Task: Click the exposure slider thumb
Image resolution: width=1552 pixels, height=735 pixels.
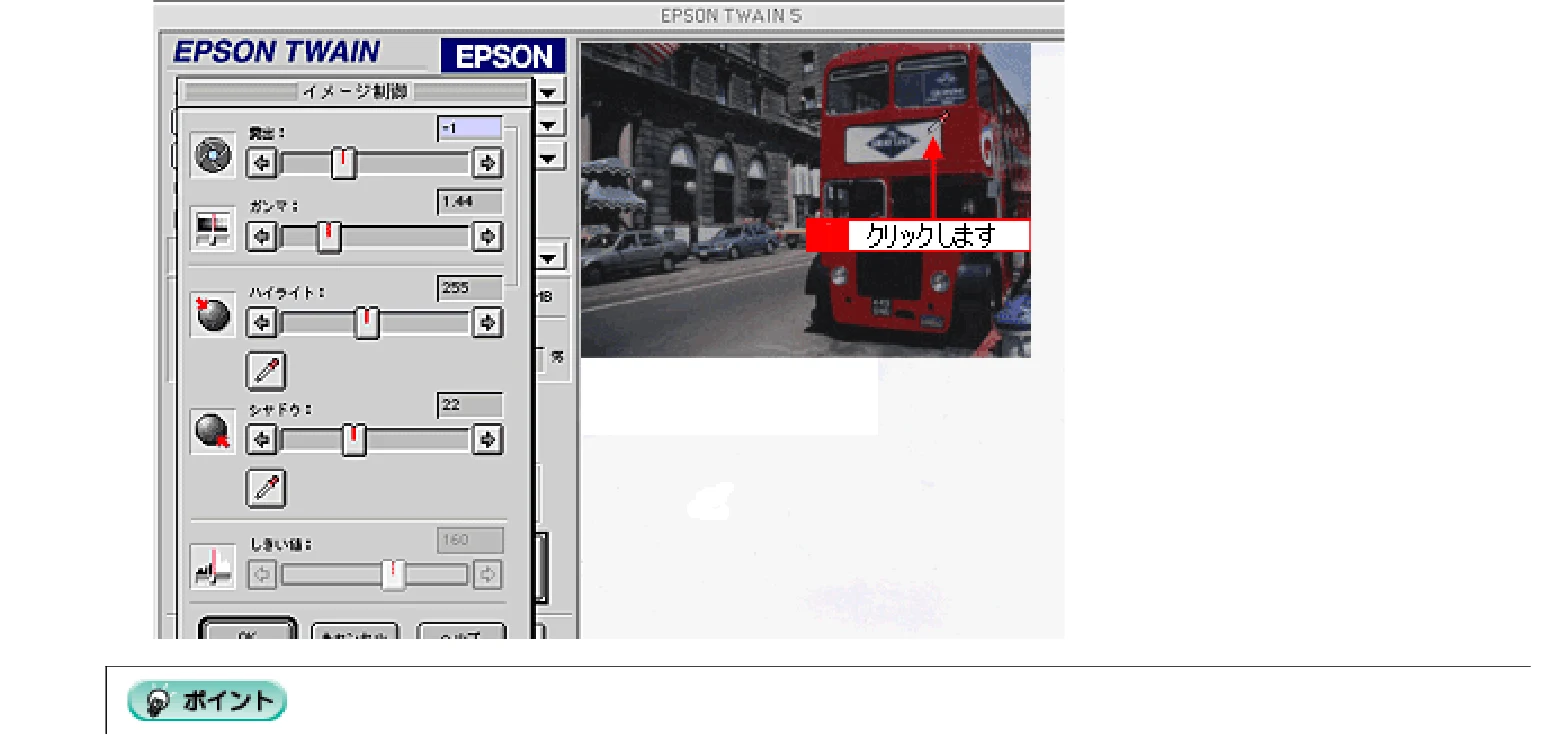Action: click(344, 163)
